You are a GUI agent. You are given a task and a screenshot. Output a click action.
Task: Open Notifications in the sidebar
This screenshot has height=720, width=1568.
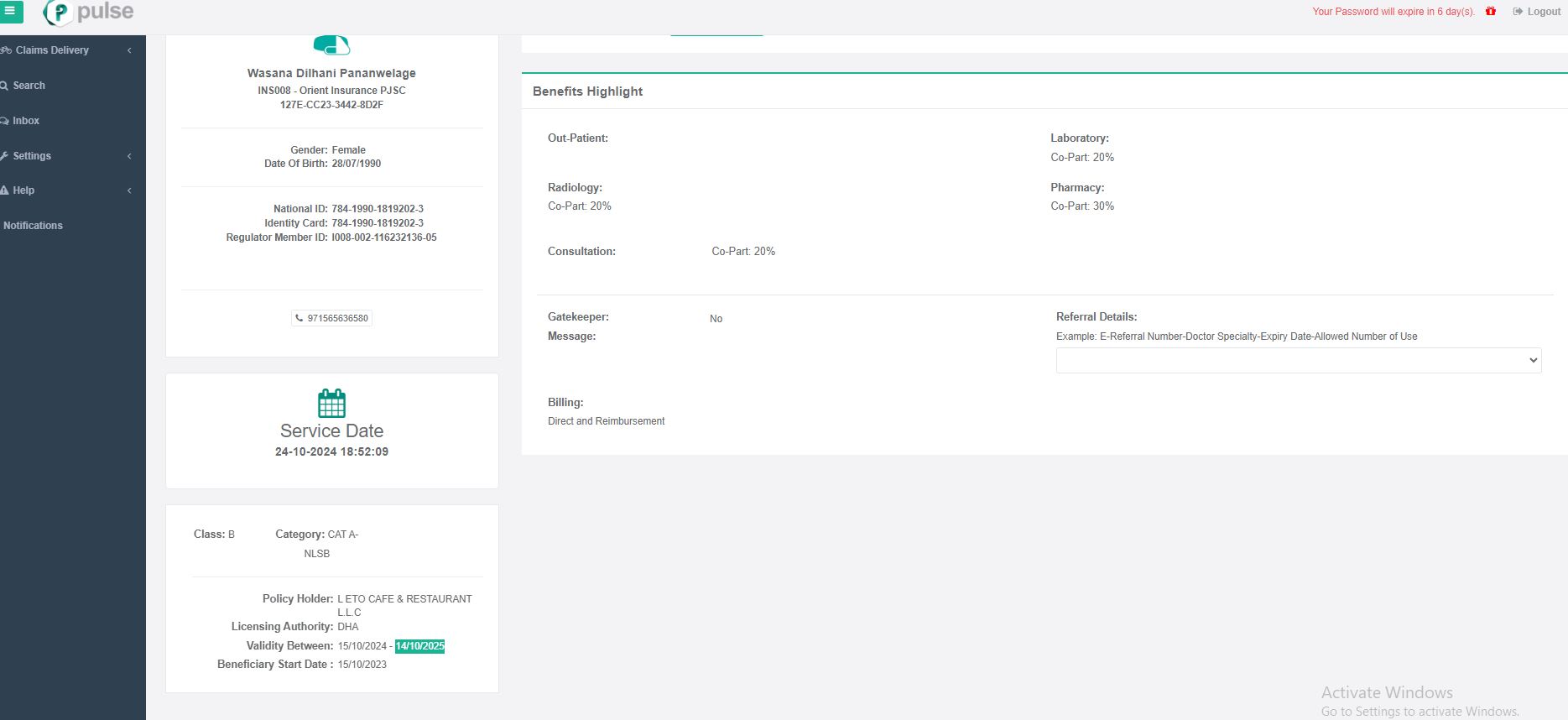click(33, 226)
